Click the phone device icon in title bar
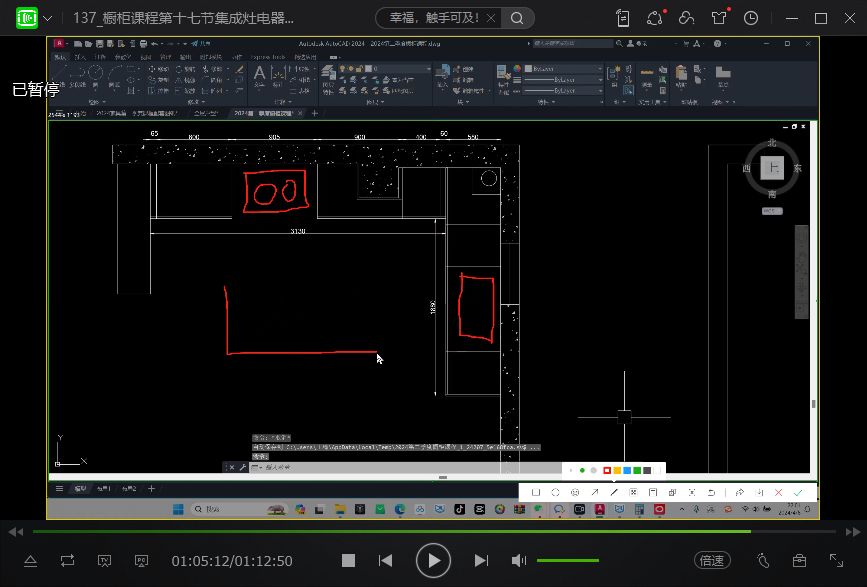This screenshot has height=587, width=867. point(623,18)
